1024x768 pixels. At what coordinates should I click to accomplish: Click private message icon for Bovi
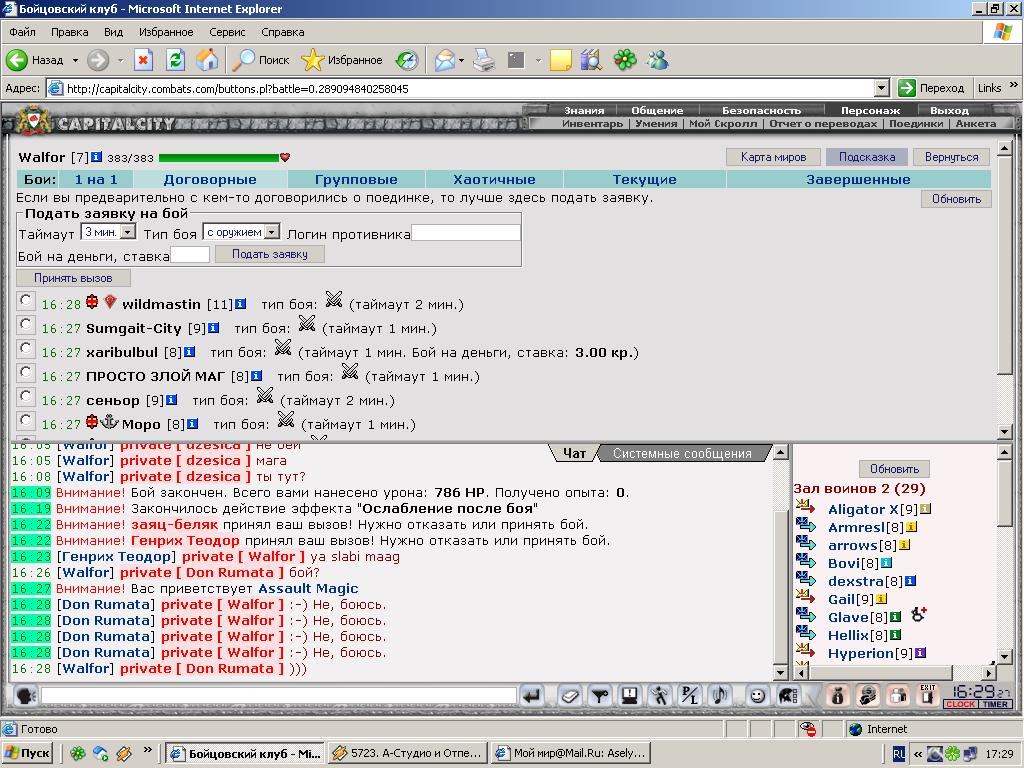point(805,560)
